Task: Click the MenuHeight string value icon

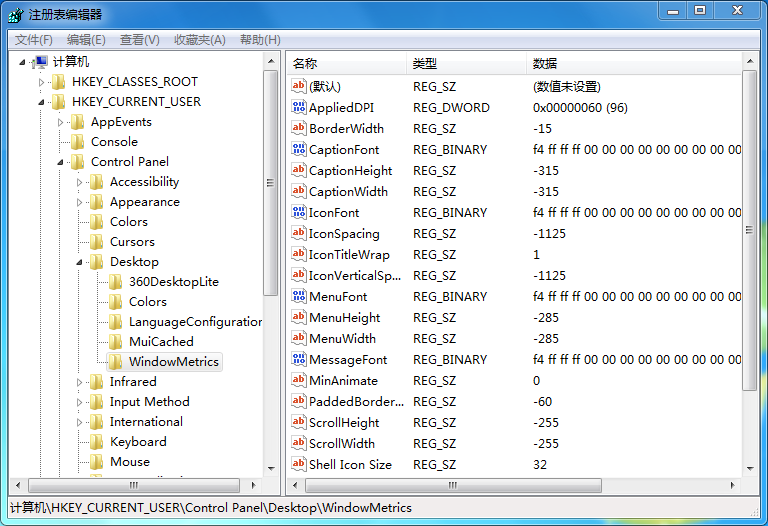Action: pyautogui.click(x=298, y=317)
